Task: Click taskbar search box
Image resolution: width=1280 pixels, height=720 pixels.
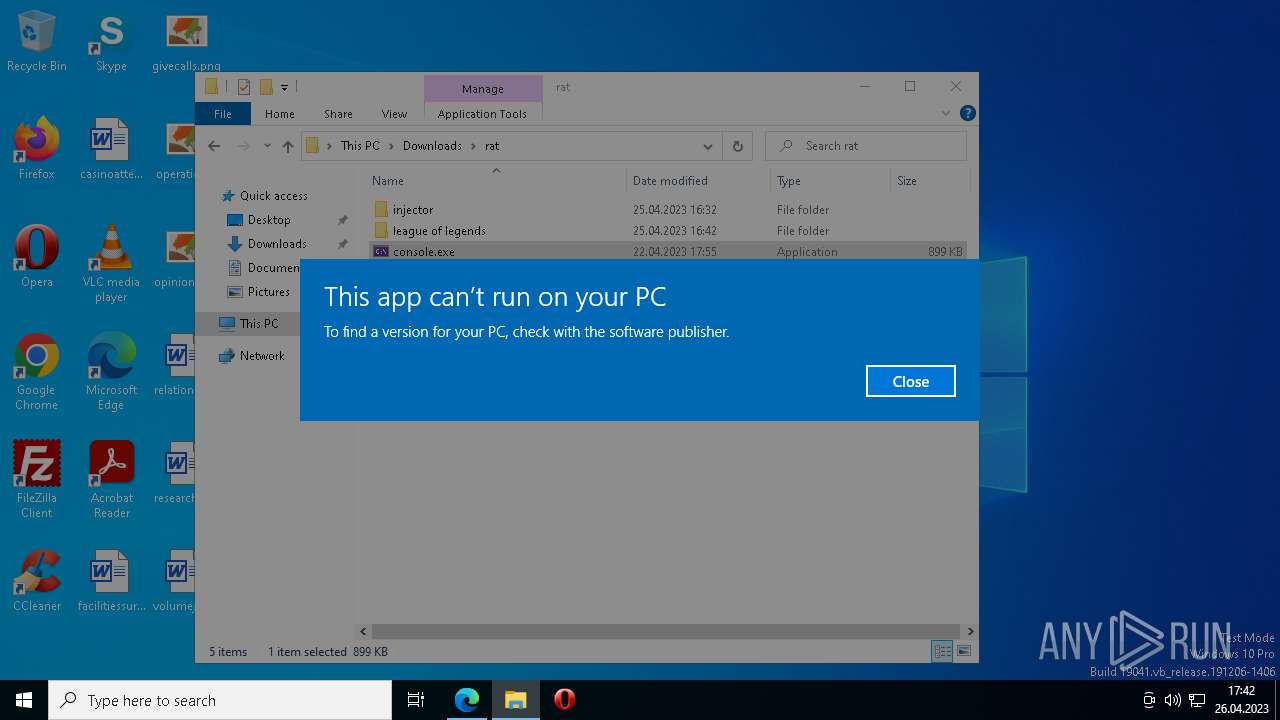Action: (x=220, y=700)
